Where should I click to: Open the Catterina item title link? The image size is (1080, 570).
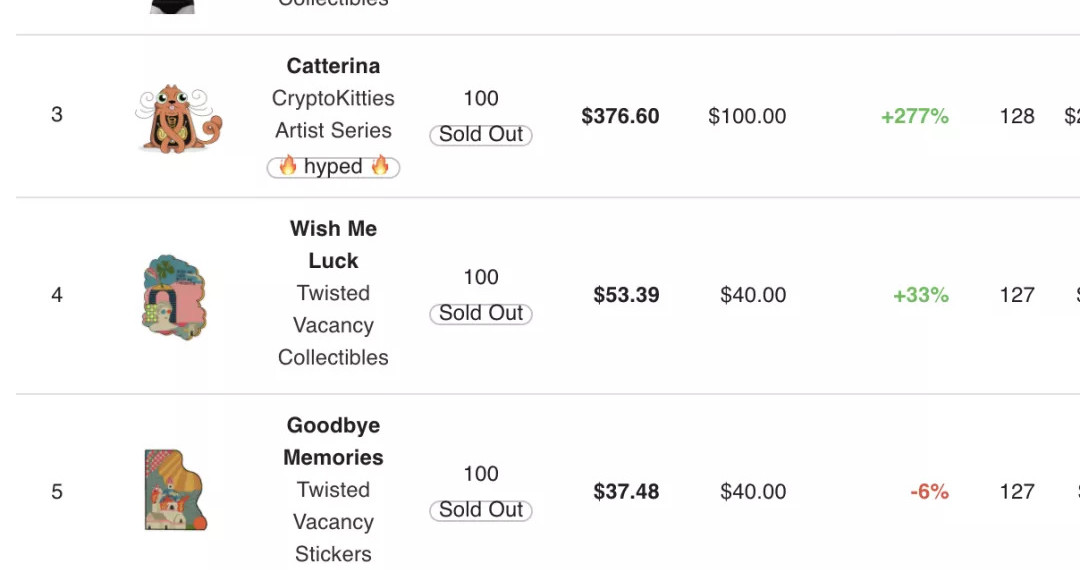pos(333,66)
